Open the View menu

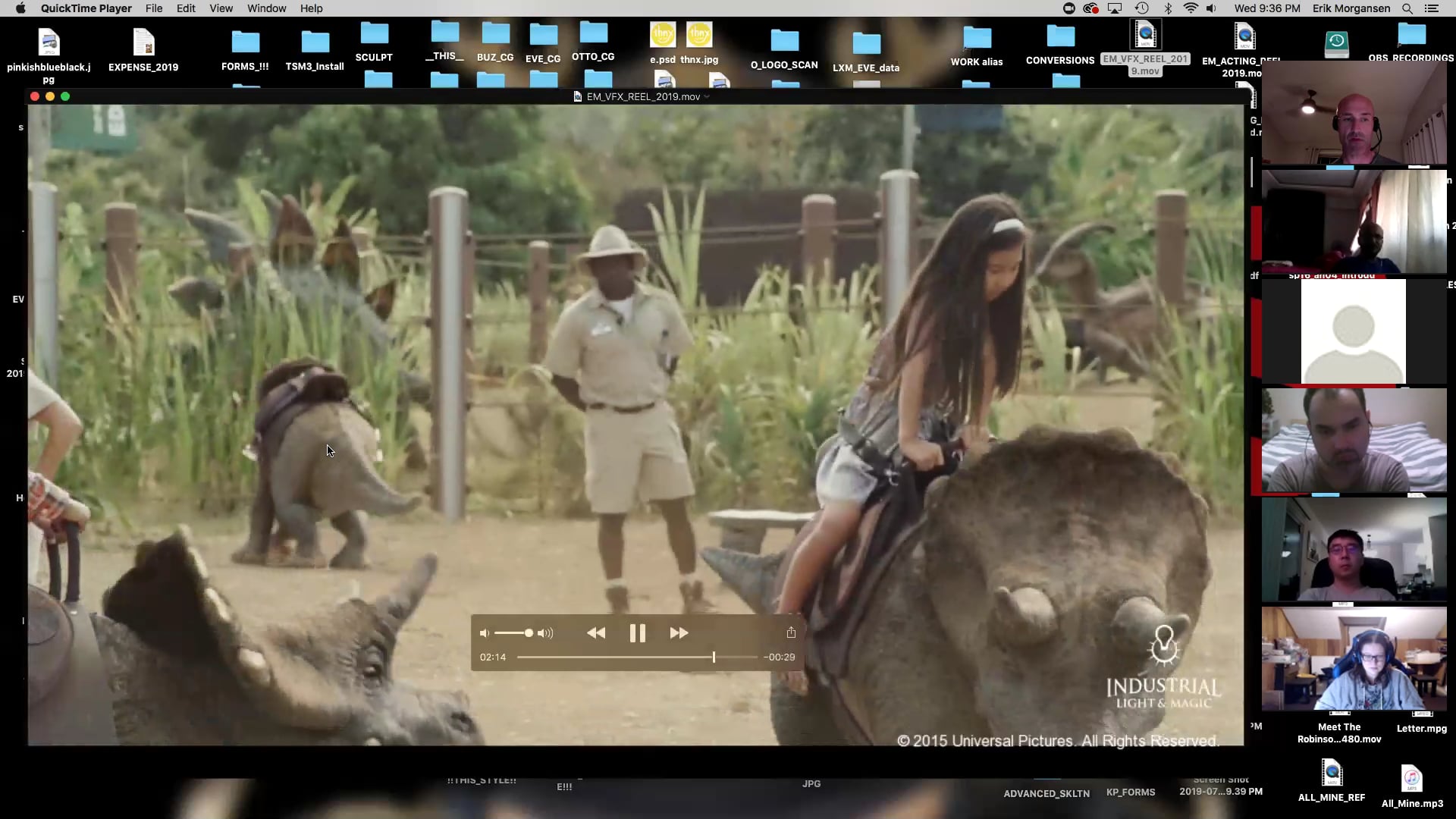(221, 8)
